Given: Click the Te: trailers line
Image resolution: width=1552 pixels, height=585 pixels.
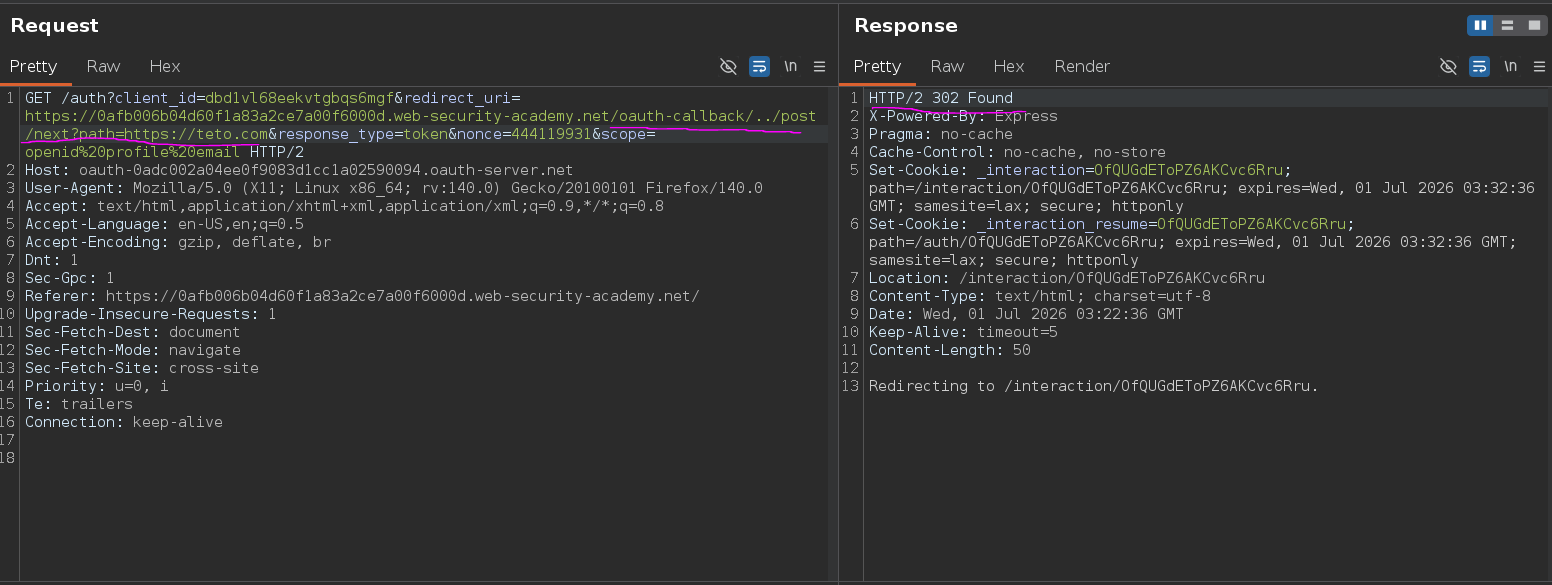Looking at the screenshot, I should coord(78,404).
